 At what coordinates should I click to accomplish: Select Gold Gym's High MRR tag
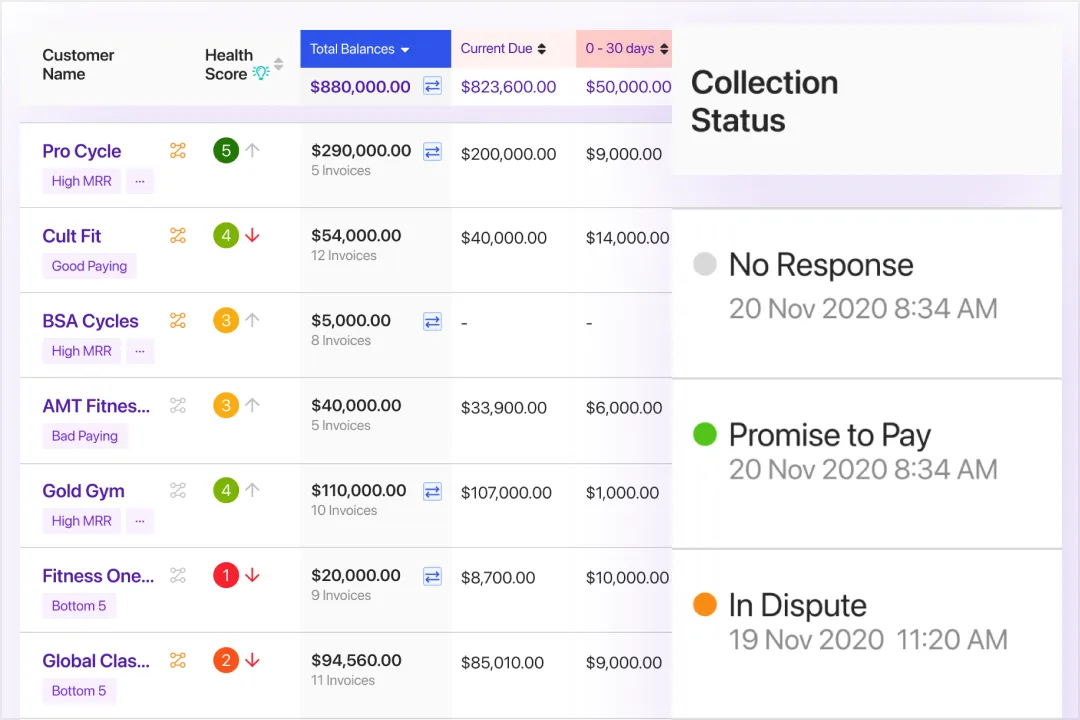pos(81,521)
